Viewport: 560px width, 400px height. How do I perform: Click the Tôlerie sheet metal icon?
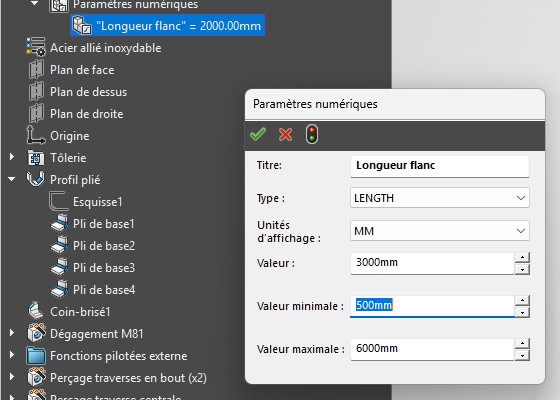(x=36, y=158)
